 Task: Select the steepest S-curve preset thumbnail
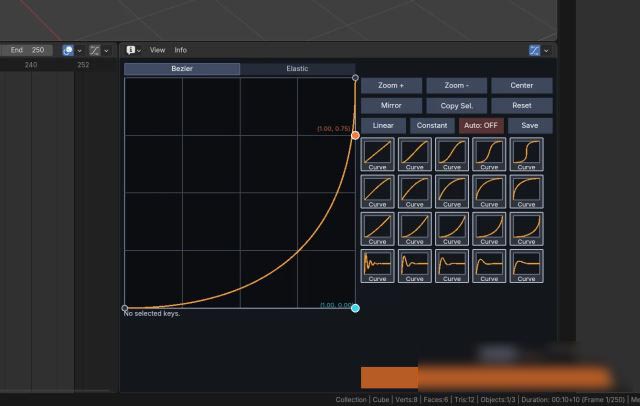(526, 154)
